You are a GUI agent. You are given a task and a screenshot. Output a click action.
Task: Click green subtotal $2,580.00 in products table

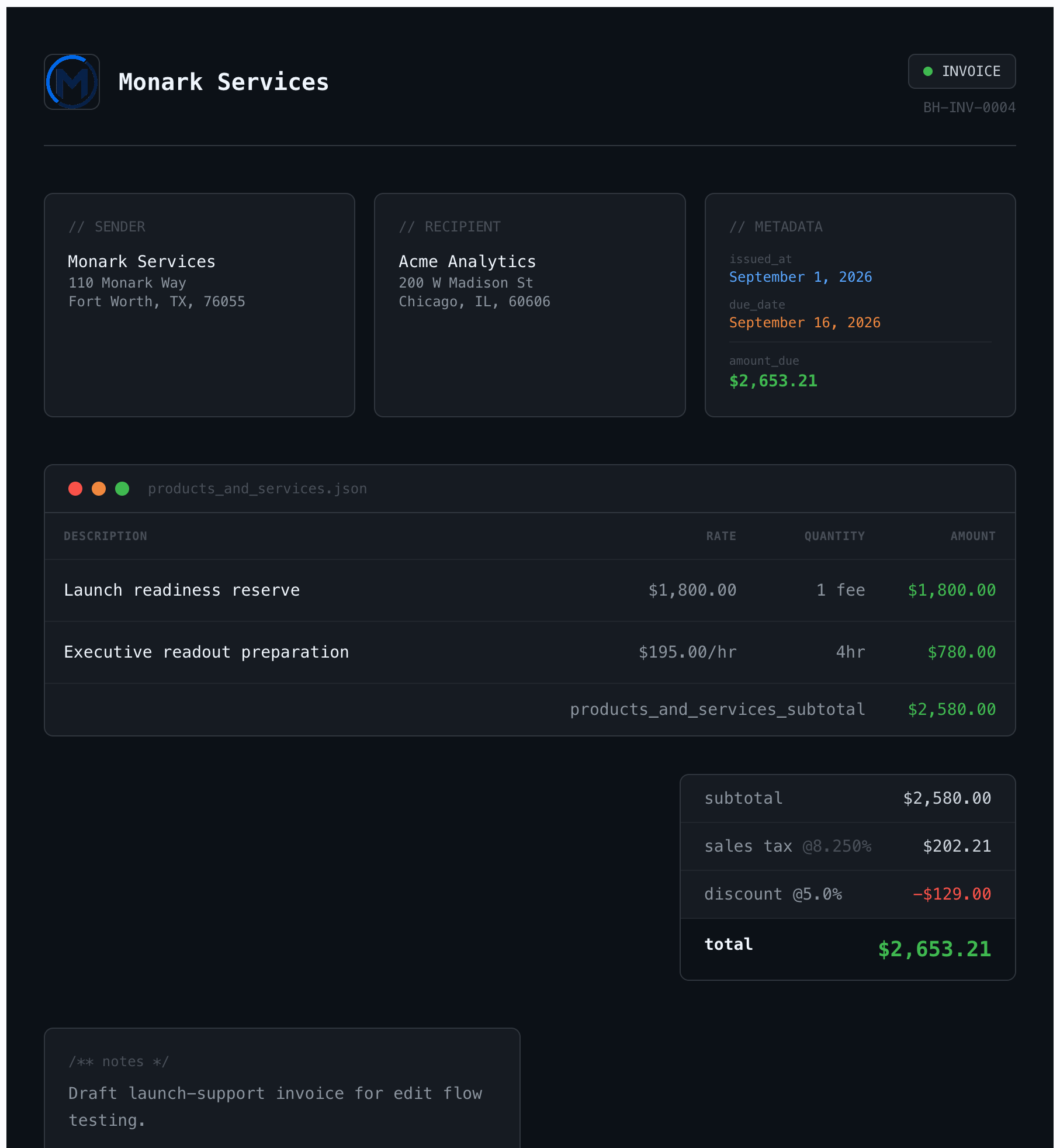coord(951,710)
